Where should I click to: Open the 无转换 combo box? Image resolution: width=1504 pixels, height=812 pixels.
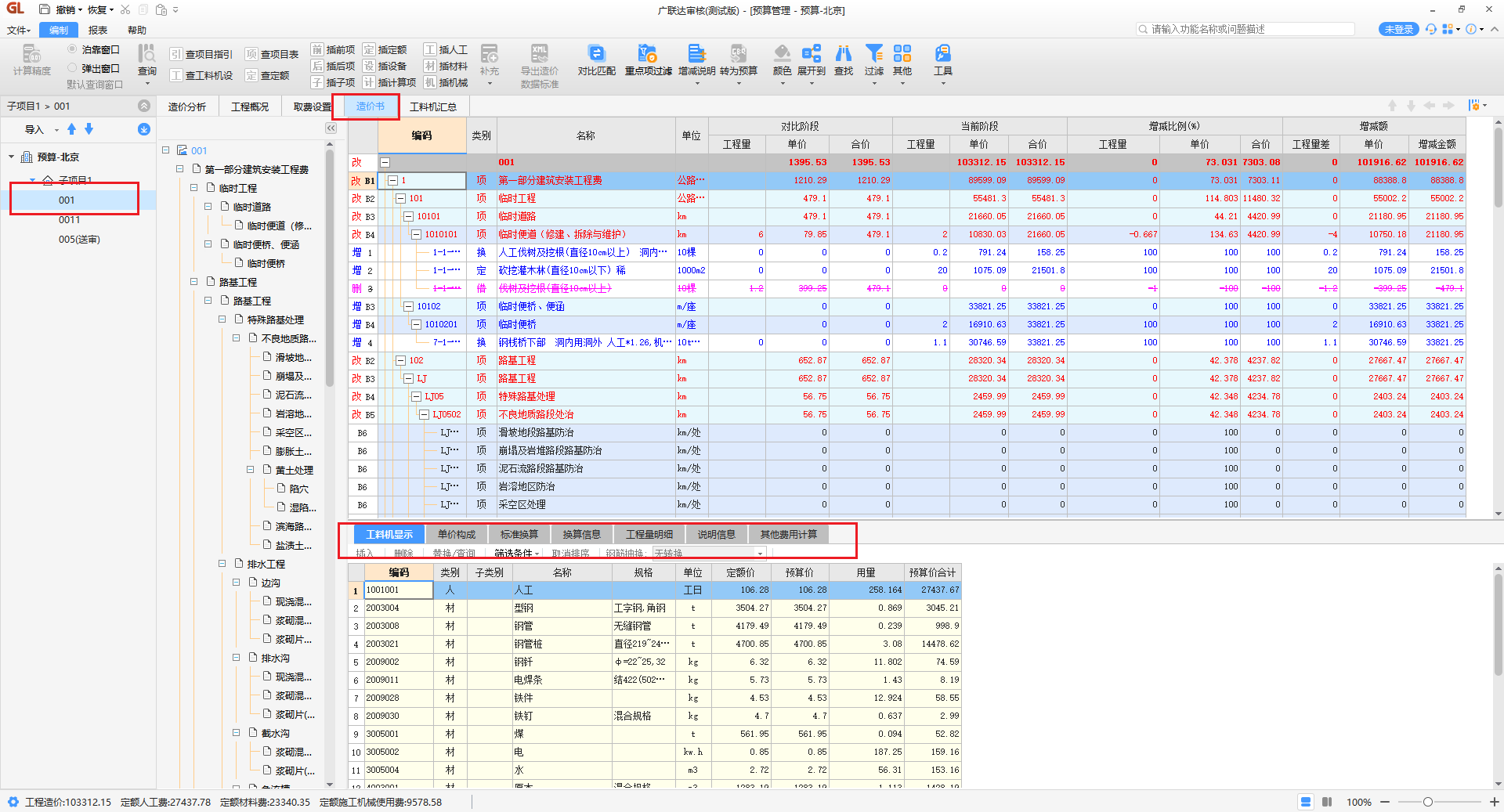[x=709, y=553]
